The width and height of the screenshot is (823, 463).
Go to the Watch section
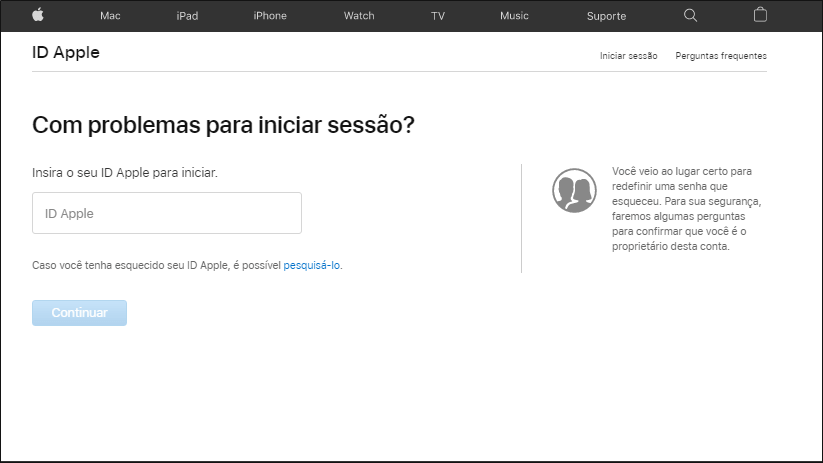tap(359, 16)
